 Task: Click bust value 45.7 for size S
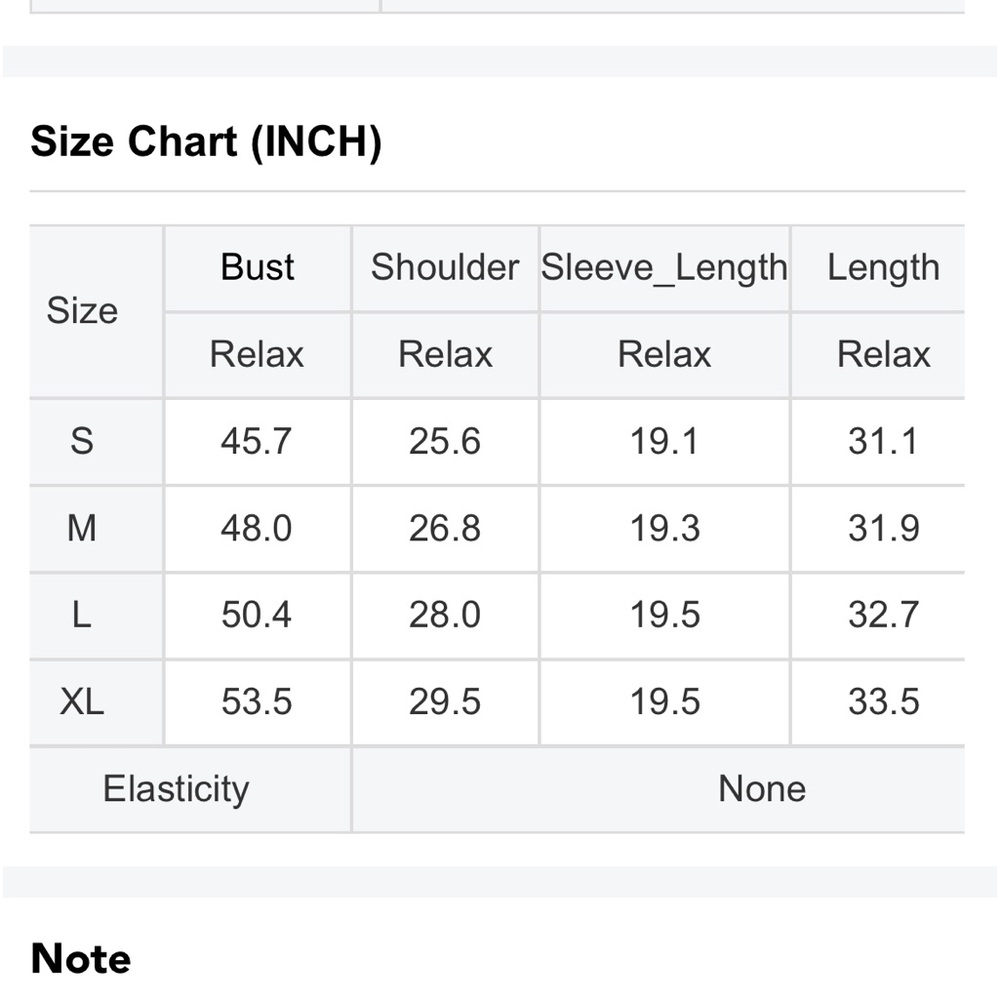click(x=256, y=441)
